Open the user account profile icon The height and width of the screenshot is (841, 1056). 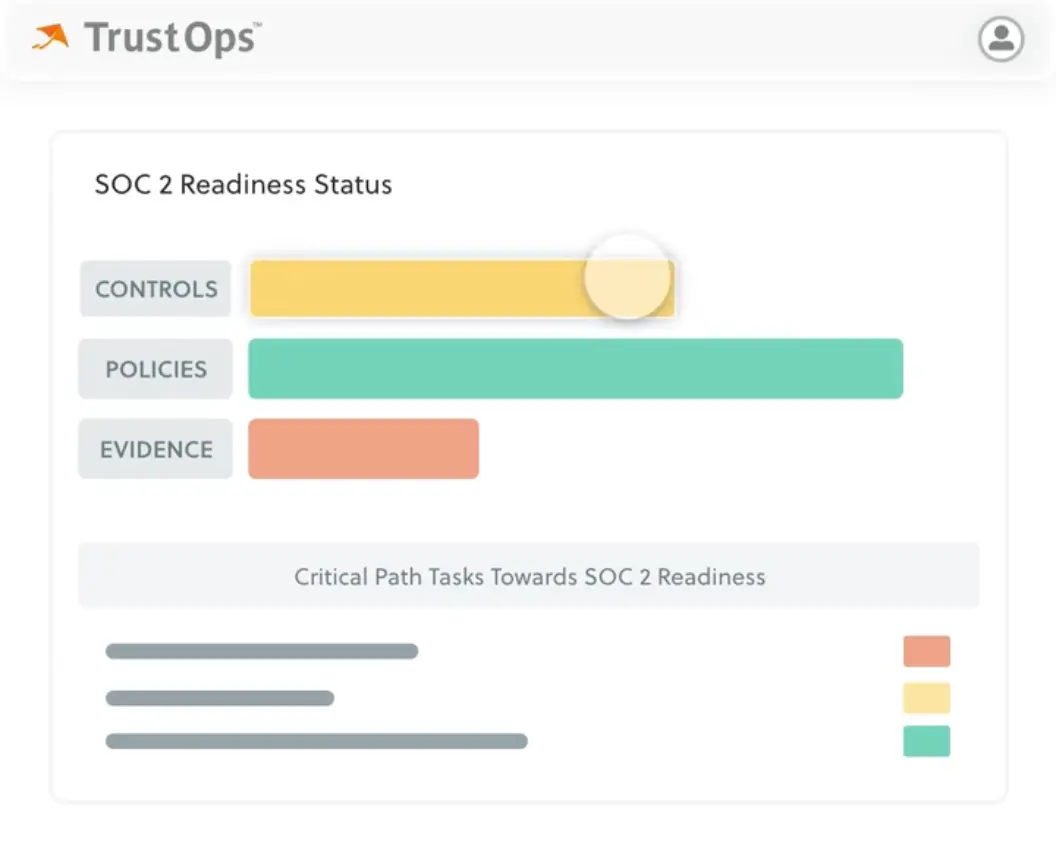(1001, 40)
